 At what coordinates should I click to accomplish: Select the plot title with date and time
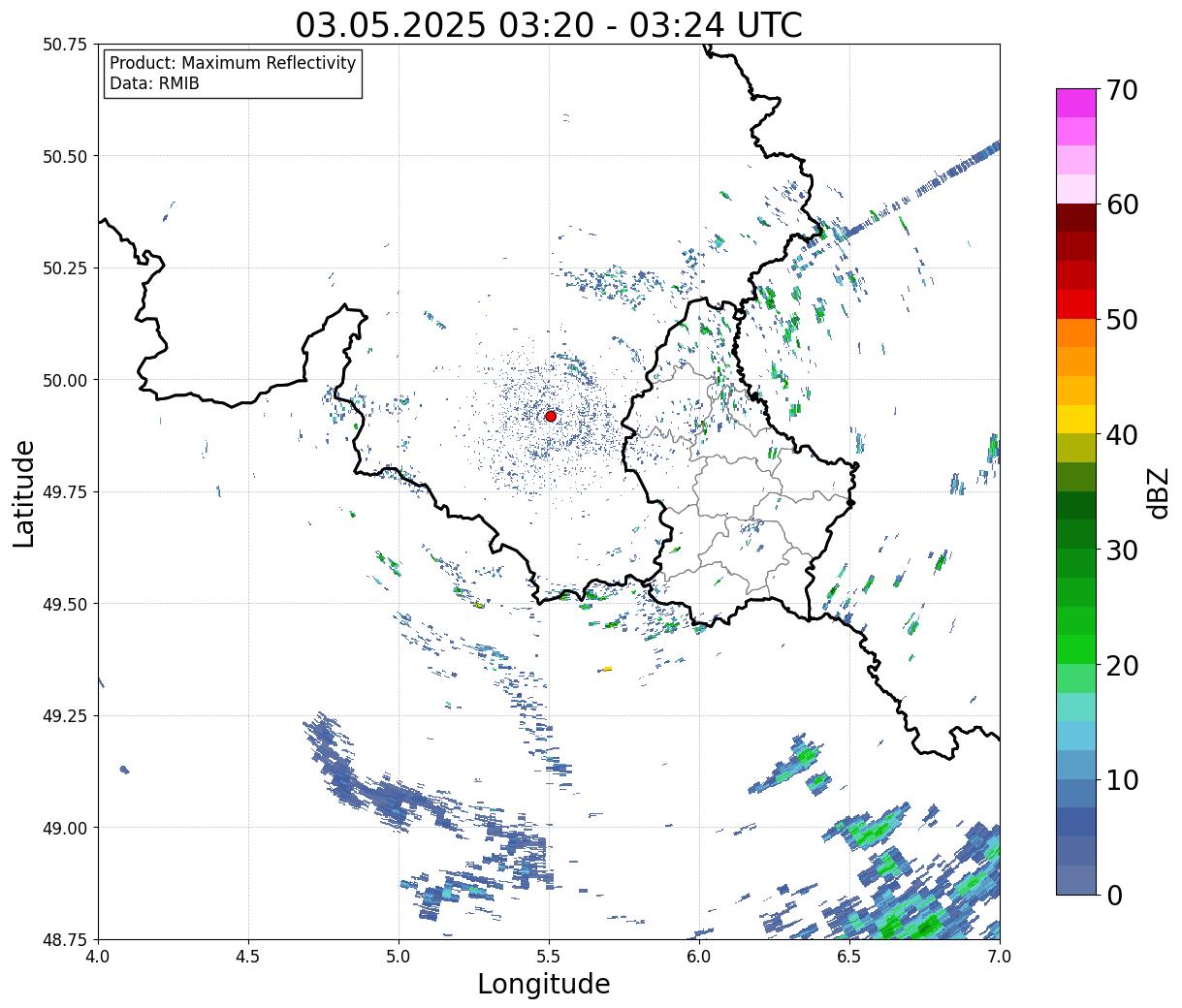click(x=549, y=24)
